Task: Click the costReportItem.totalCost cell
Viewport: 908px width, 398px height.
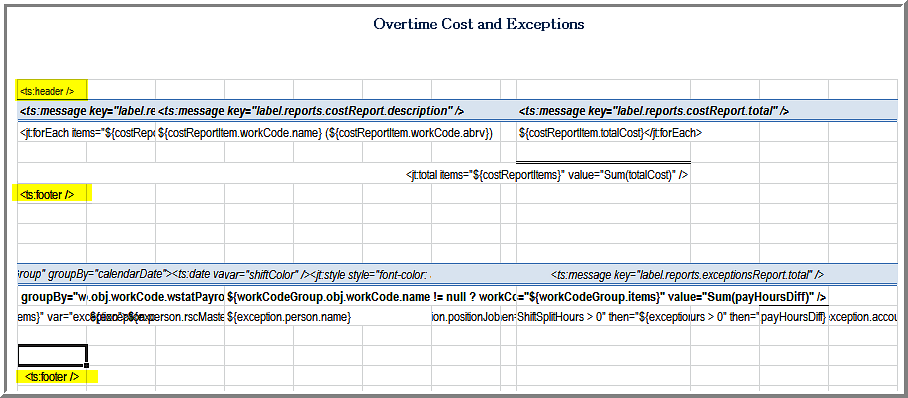Action: pyautogui.click(x=610, y=133)
